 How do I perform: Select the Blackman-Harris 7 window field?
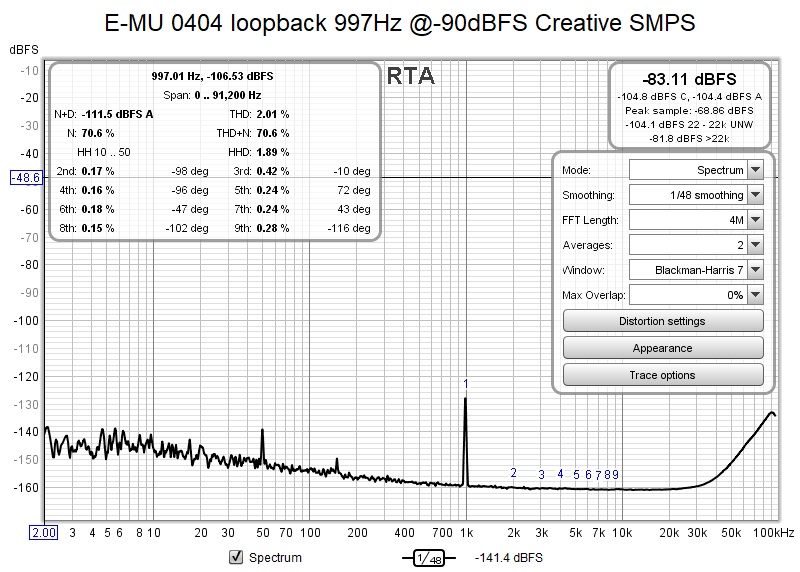[689, 269]
